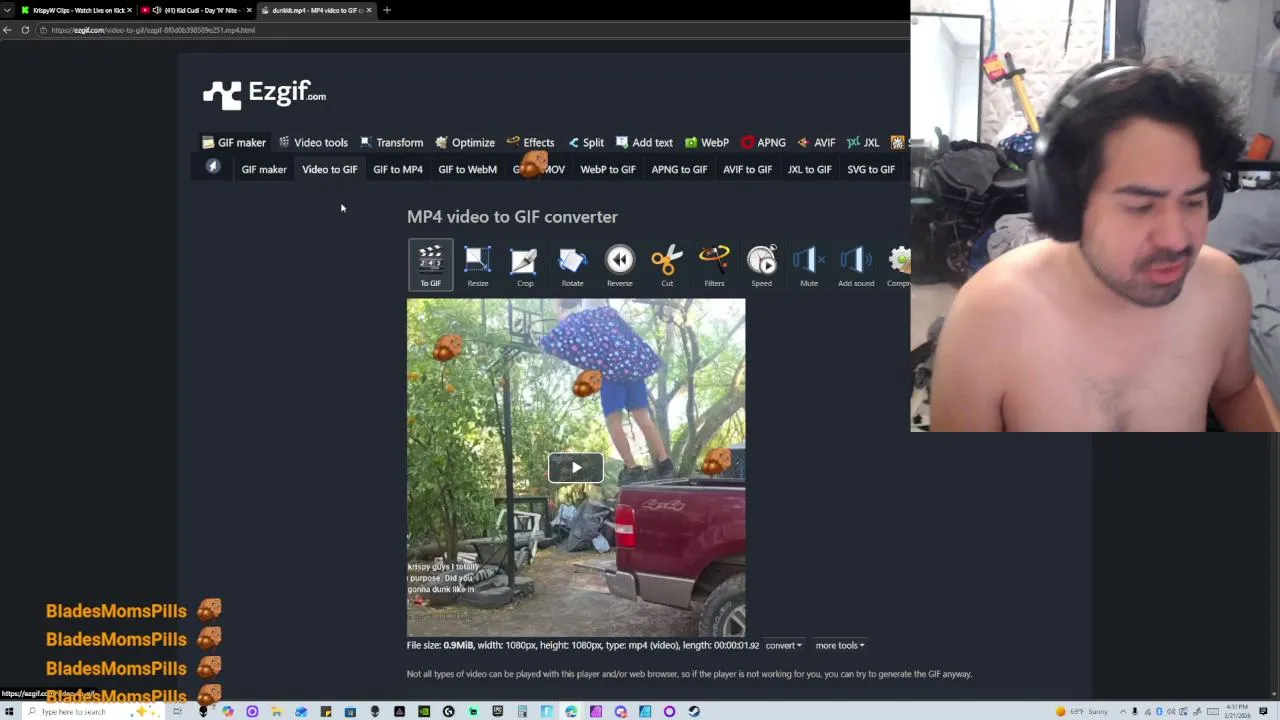The height and width of the screenshot is (720, 1280).
Task: Play the video preview
Action: (x=576, y=467)
